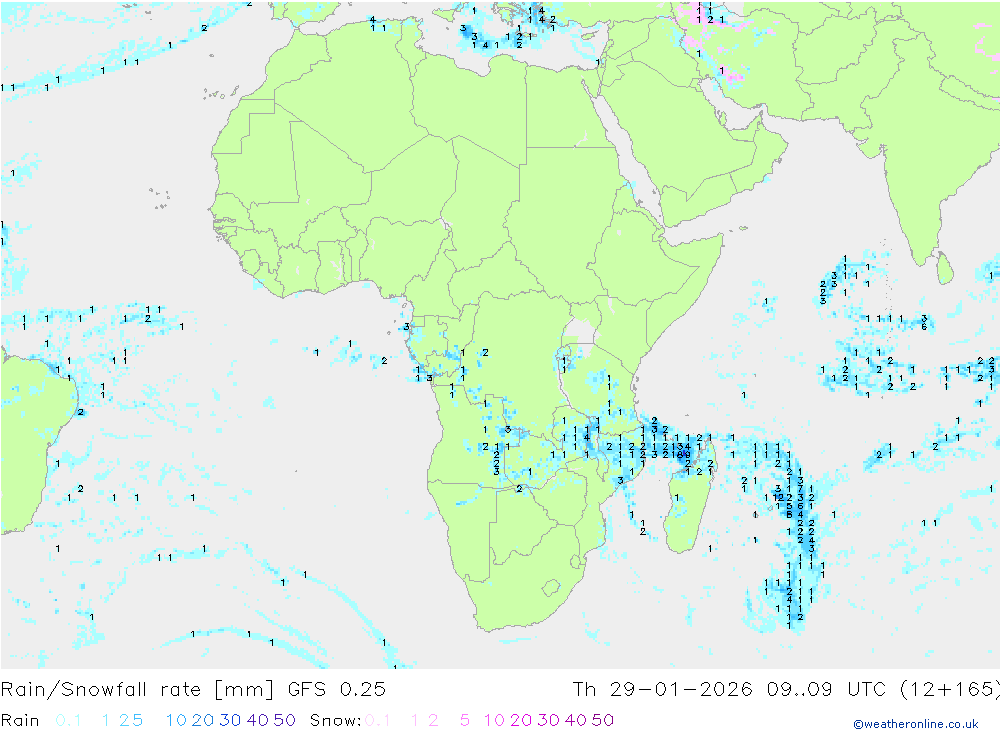Select the '(12+165)' forecast offset text

tap(949, 690)
